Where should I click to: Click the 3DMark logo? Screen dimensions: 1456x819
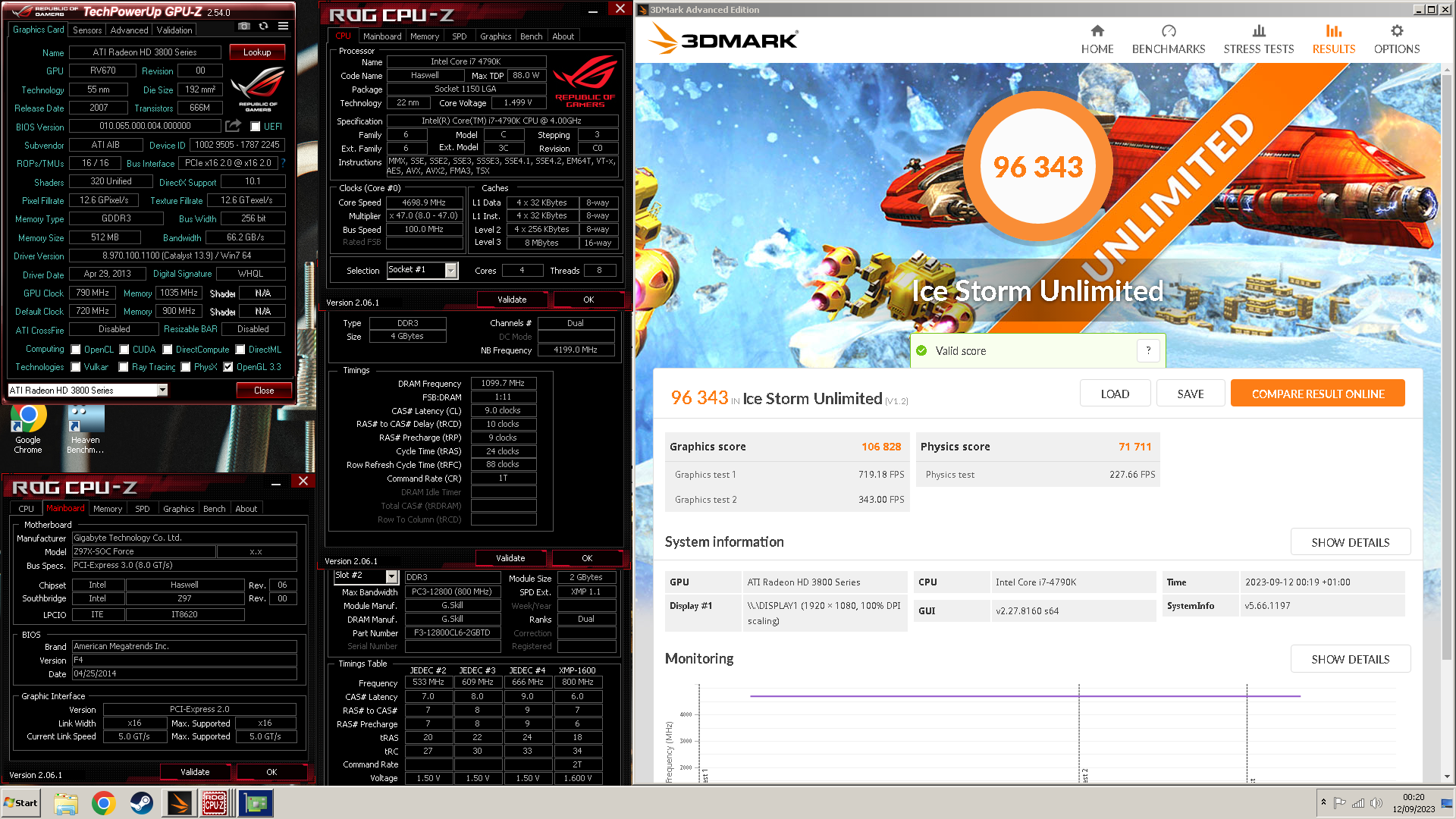[723, 39]
